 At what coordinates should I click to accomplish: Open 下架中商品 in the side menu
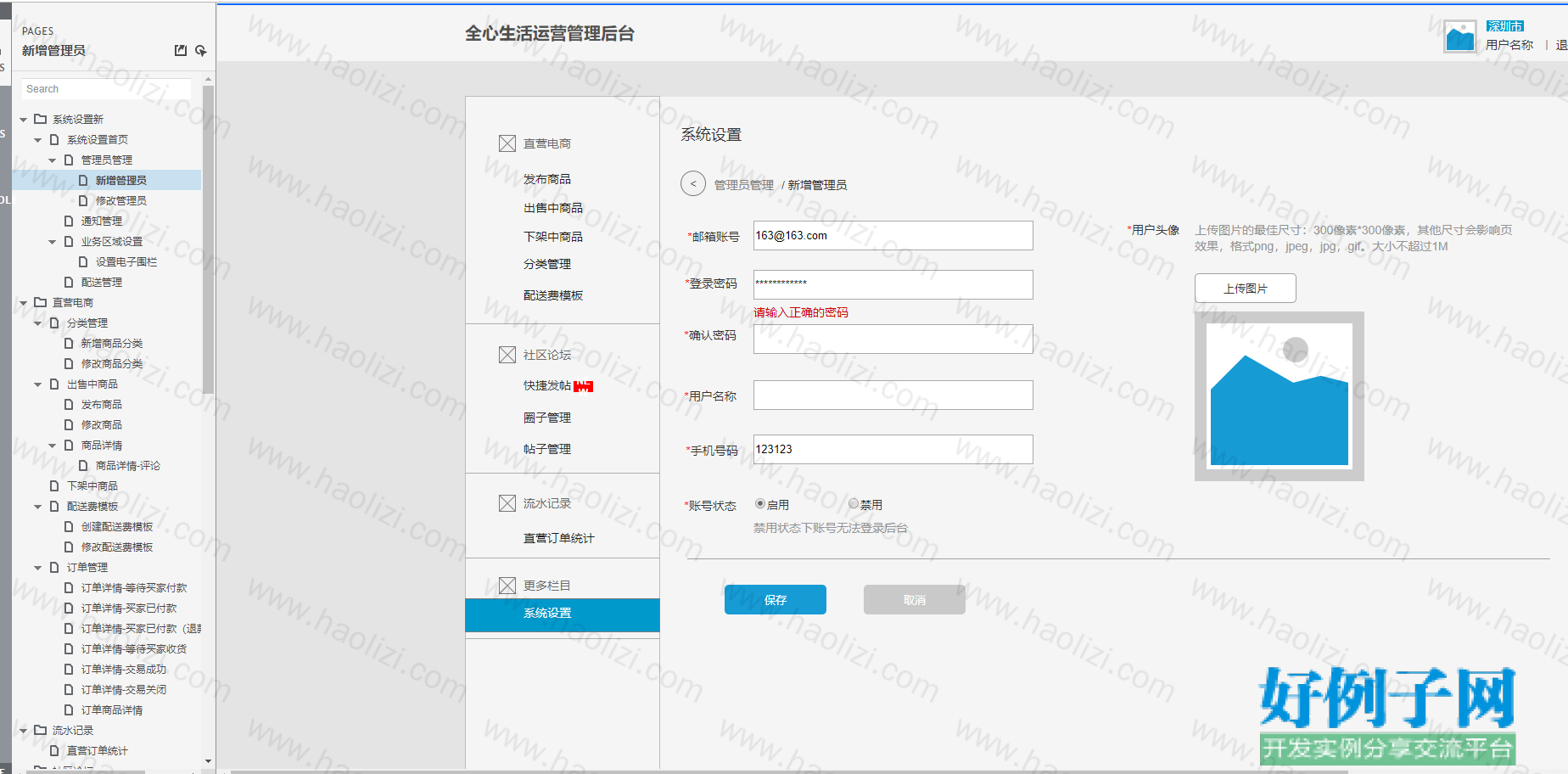click(x=553, y=237)
